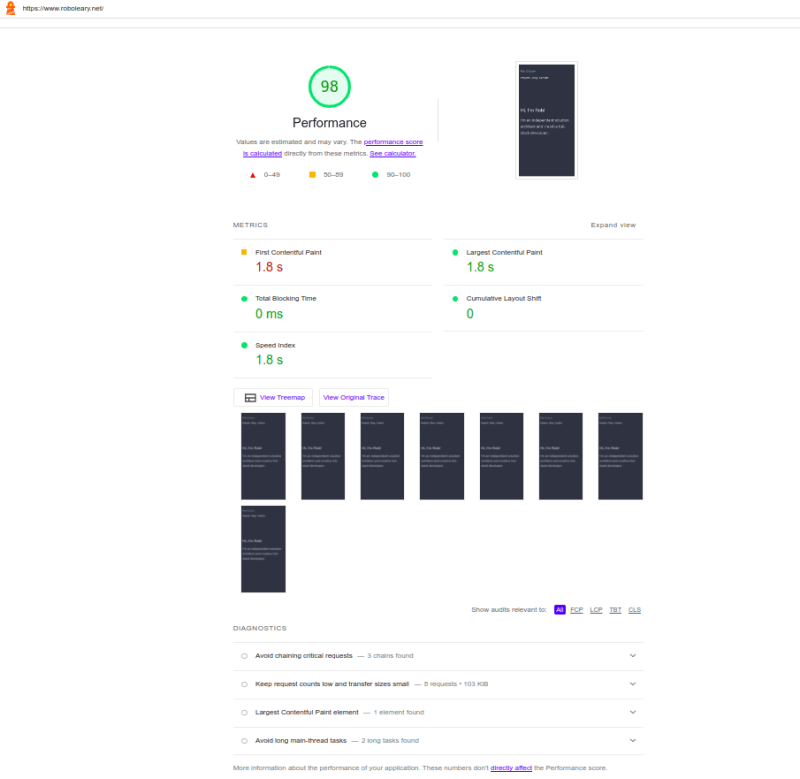The image size is (800, 779).
Task: Click the Performance heading
Action: pos(330,123)
